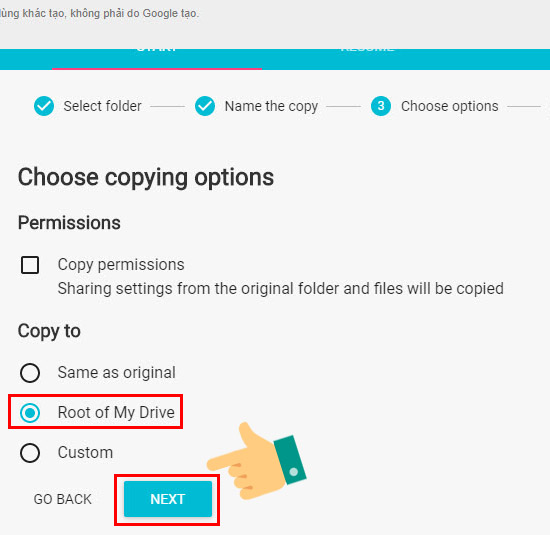
Task: Tick the Copy permissions checkbox
Action: [30, 265]
